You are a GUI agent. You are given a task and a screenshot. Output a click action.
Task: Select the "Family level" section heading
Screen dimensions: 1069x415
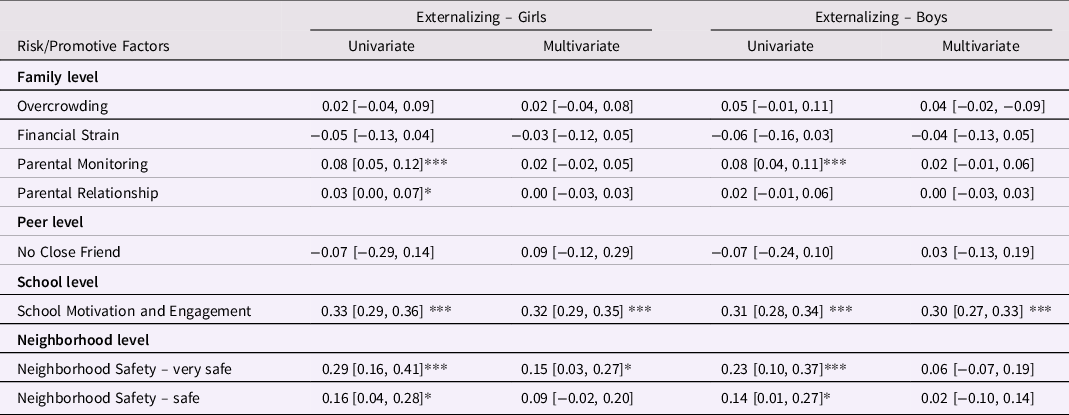click(x=56, y=76)
